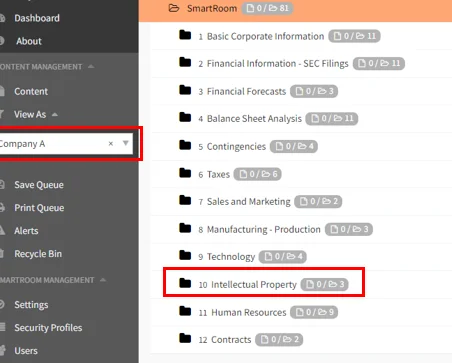Screen dimensions: 452x363
Task: Open the Contingencies folder
Action: tap(236, 147)
